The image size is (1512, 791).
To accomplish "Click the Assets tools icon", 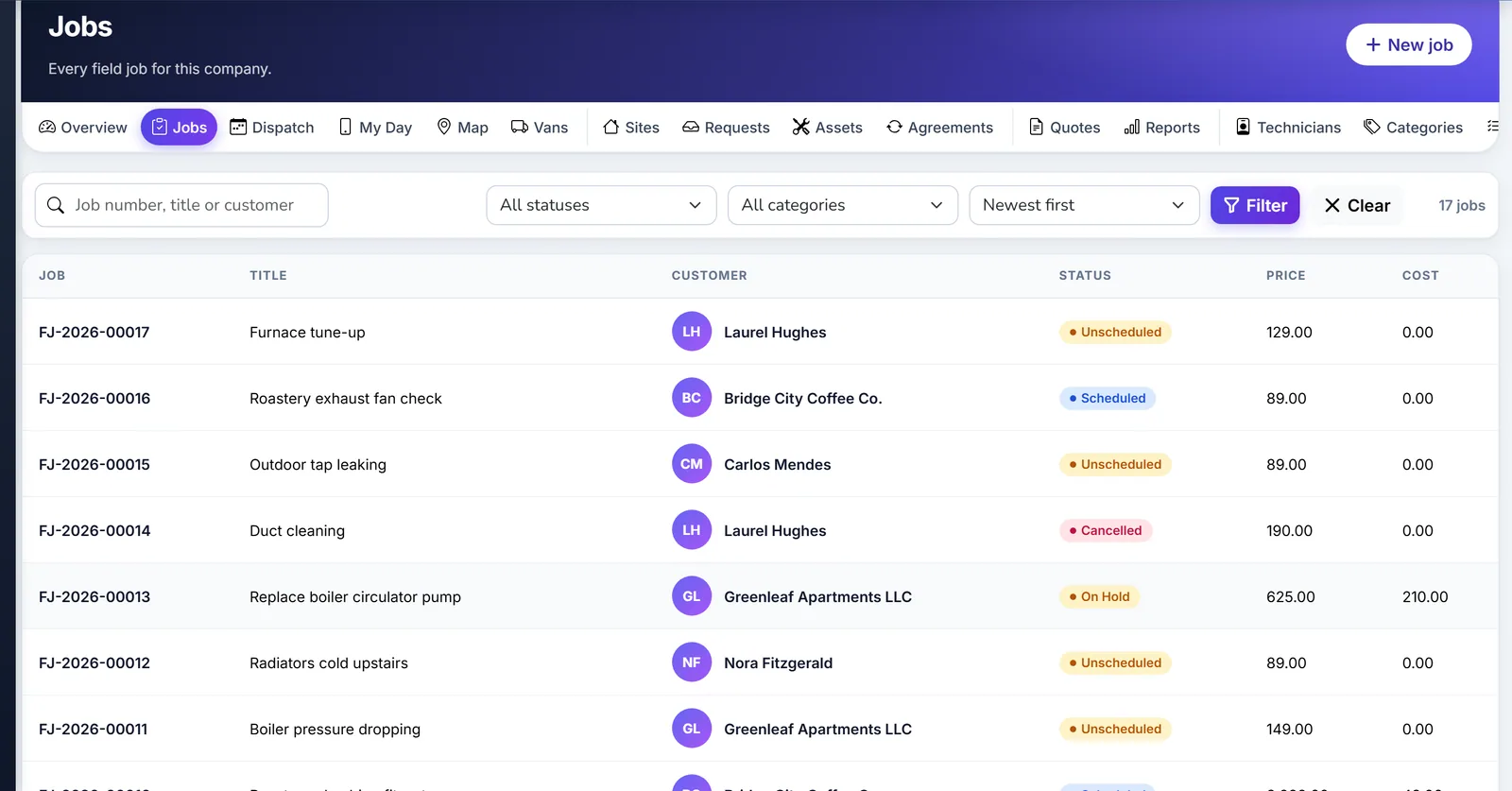I will (x=801, y=127).
